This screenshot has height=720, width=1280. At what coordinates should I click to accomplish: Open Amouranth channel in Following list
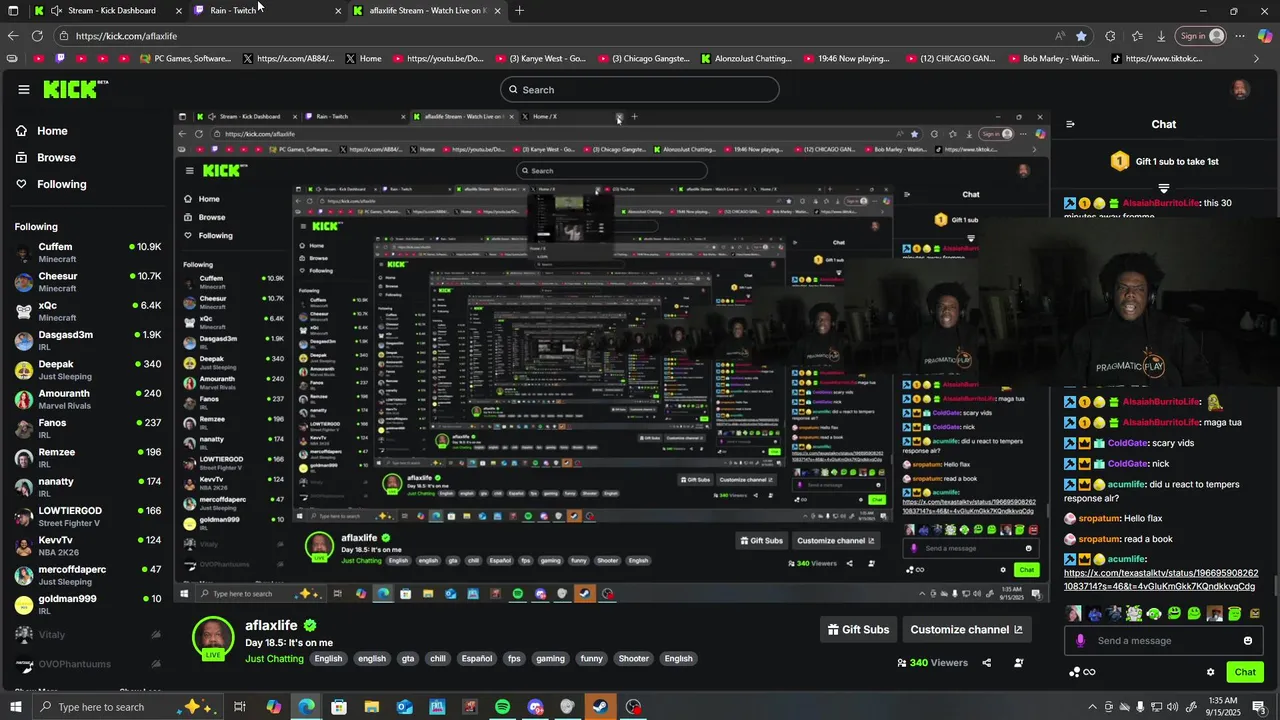[x=88, y=399]
